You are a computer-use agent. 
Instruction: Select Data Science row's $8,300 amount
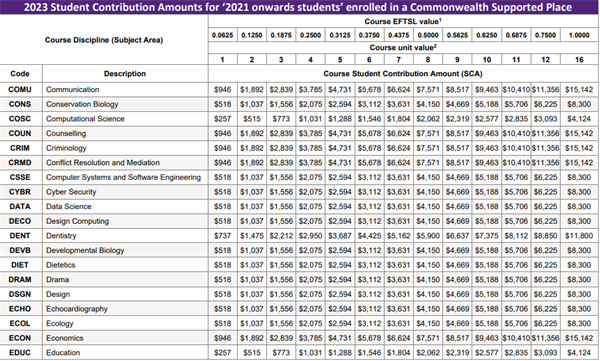pos(579,206)
